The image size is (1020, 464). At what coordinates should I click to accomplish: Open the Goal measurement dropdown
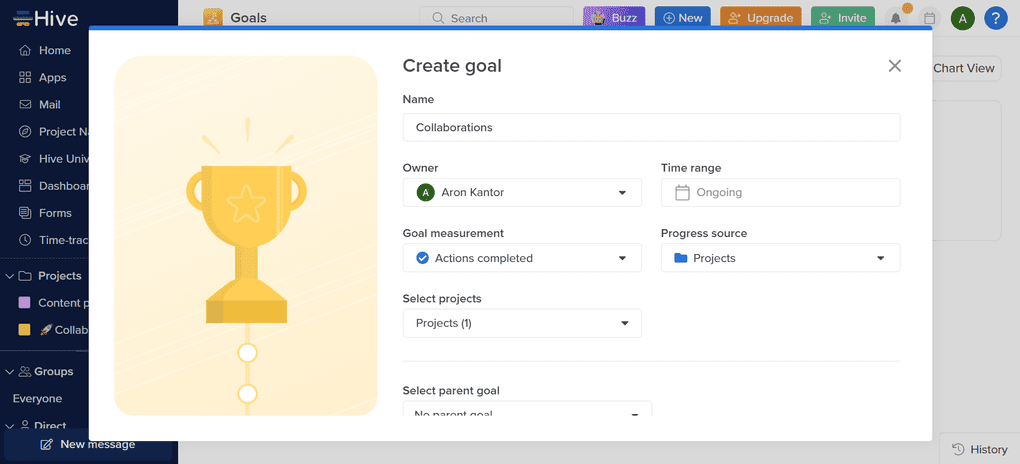pos(522,258)
